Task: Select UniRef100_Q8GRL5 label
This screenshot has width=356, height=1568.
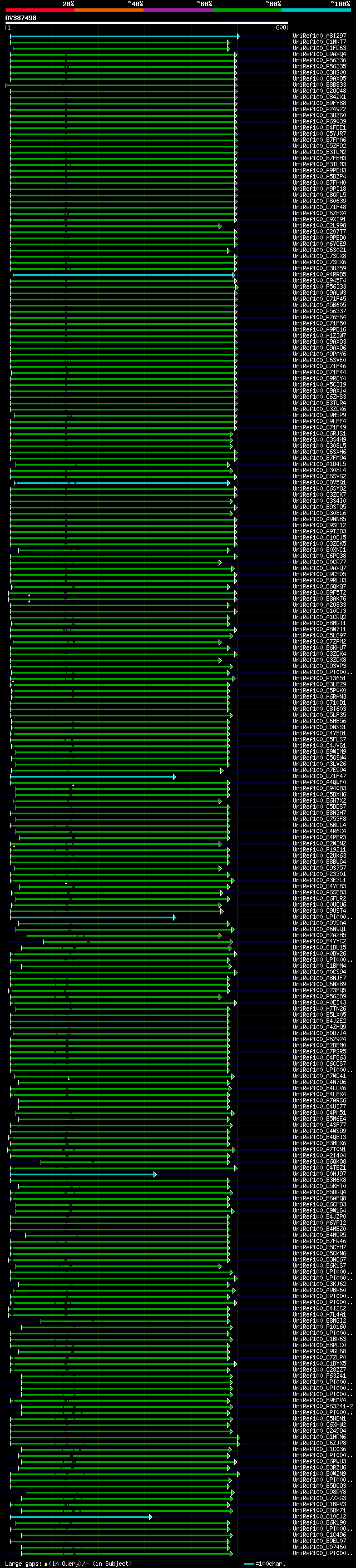Action: 319,195
